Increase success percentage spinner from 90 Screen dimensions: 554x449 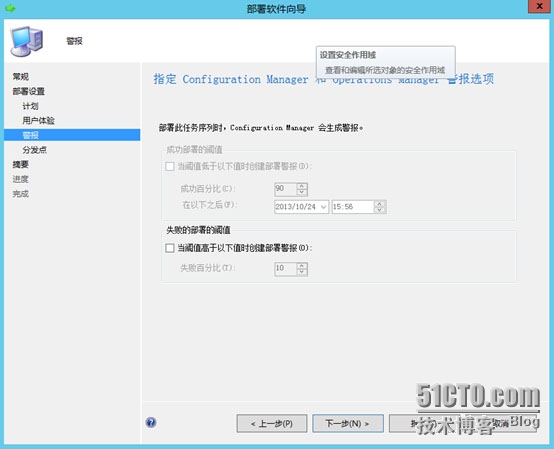302,186
